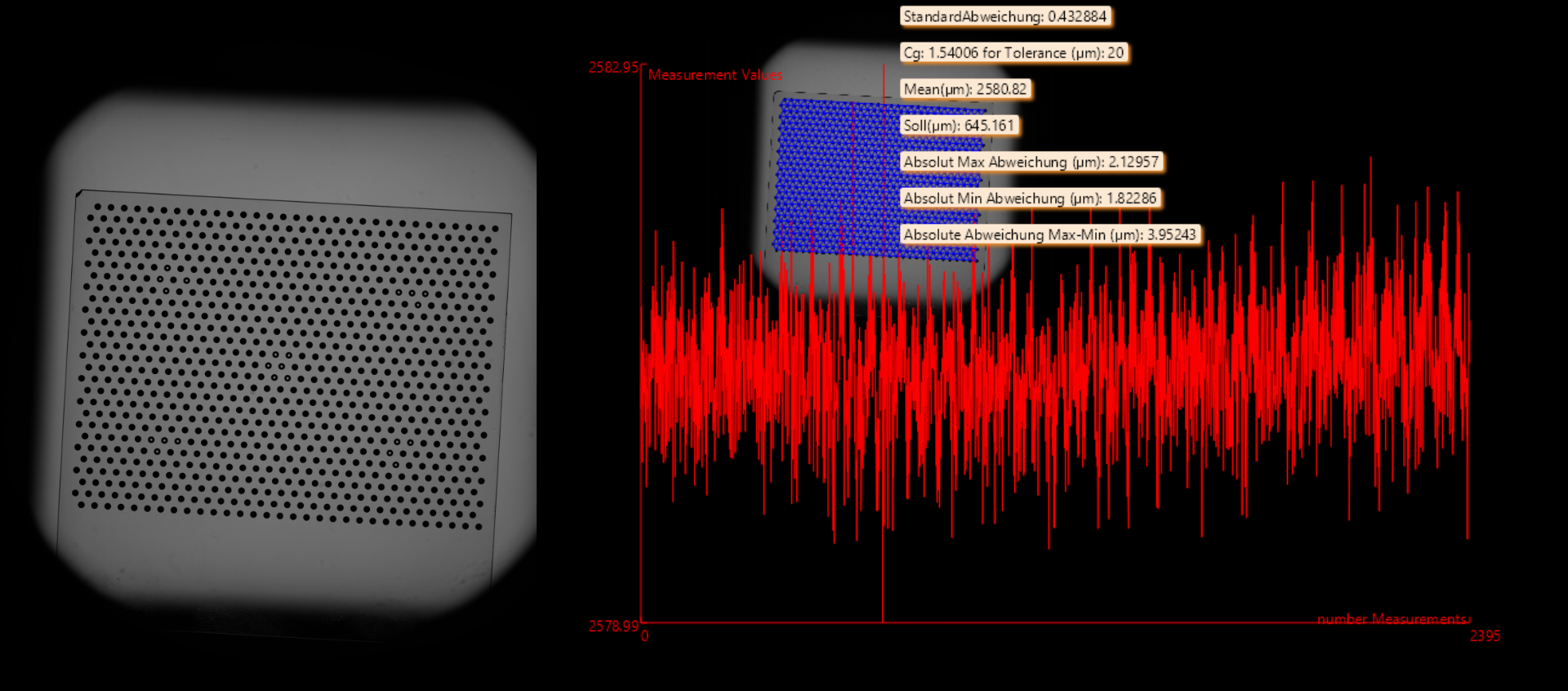Click the x-axis end value 2395

pos(1485,636)
